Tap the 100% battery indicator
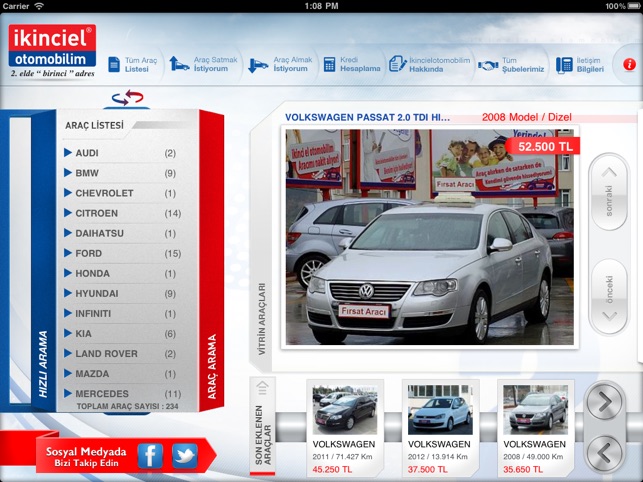643x482 pixels. point(623,6)
